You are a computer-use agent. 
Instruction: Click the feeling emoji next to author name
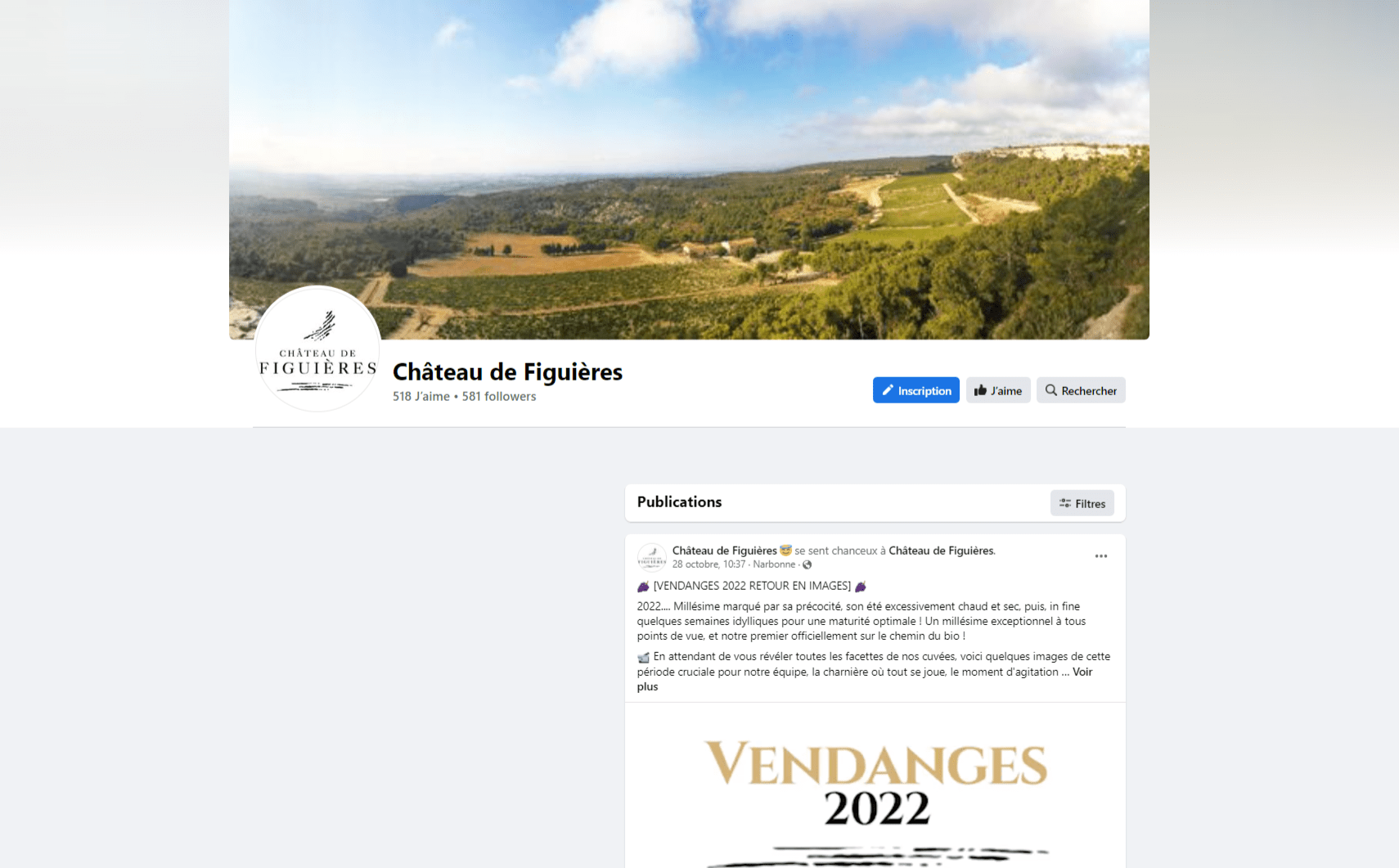click(785, 551)
